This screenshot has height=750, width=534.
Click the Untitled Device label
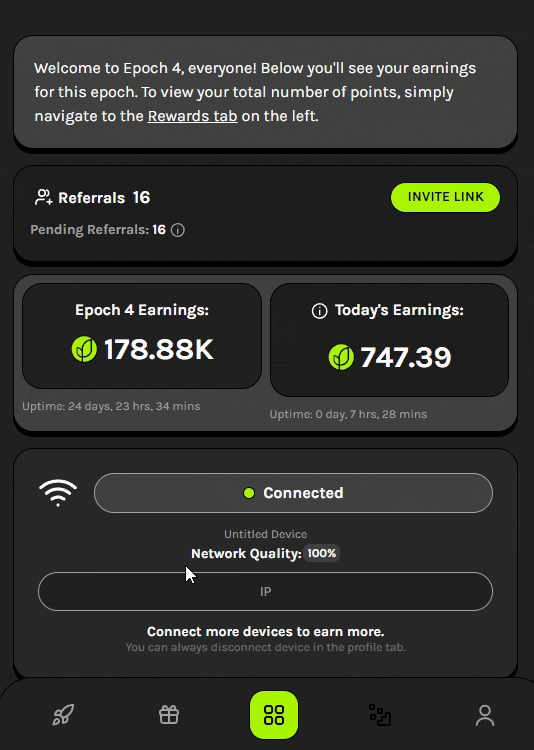pos(266,534)
